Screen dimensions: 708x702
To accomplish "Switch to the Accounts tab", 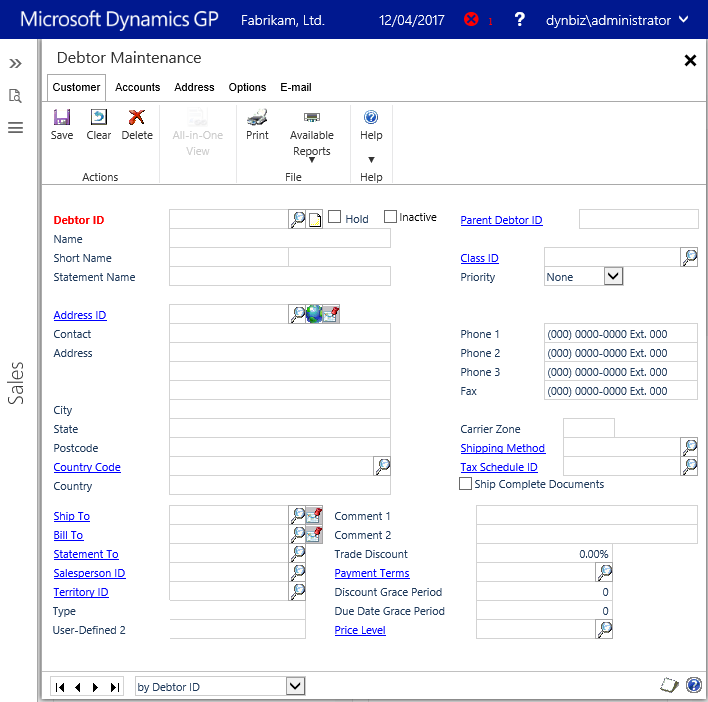I will (138, 87).
